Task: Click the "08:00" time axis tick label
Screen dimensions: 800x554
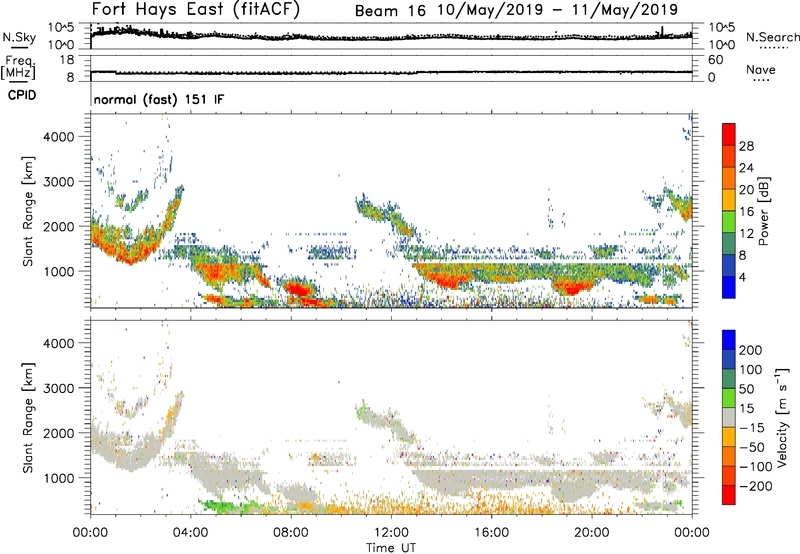Action: point(291,533)
